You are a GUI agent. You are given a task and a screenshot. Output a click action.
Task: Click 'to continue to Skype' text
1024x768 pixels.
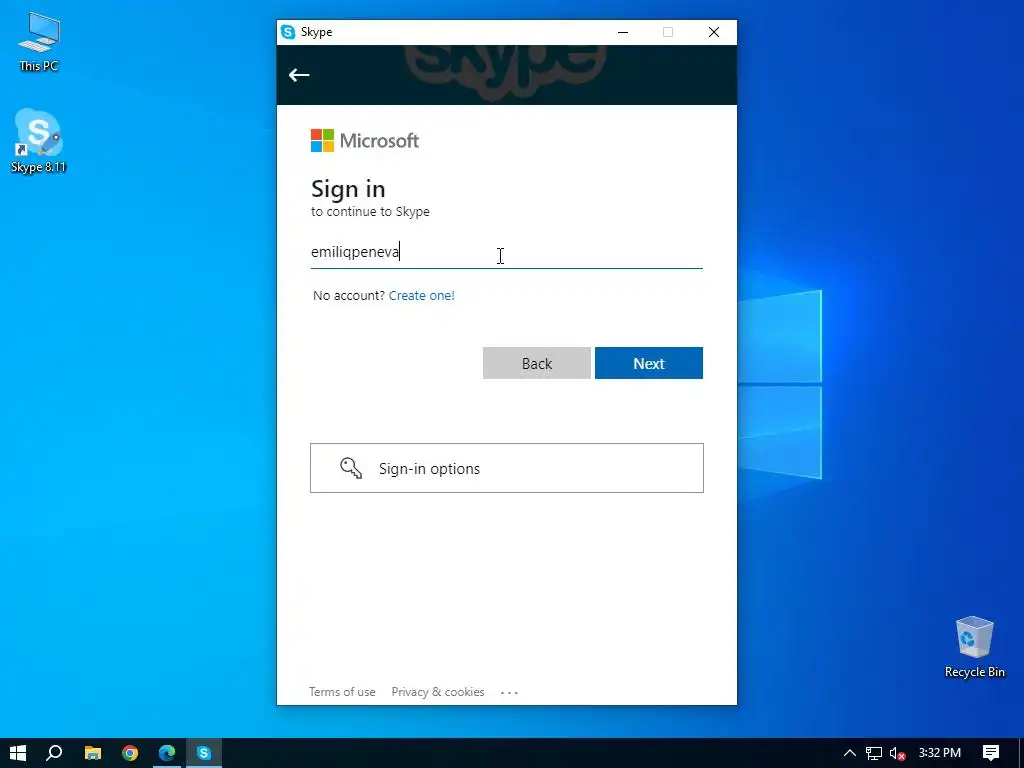coord(370,212)
